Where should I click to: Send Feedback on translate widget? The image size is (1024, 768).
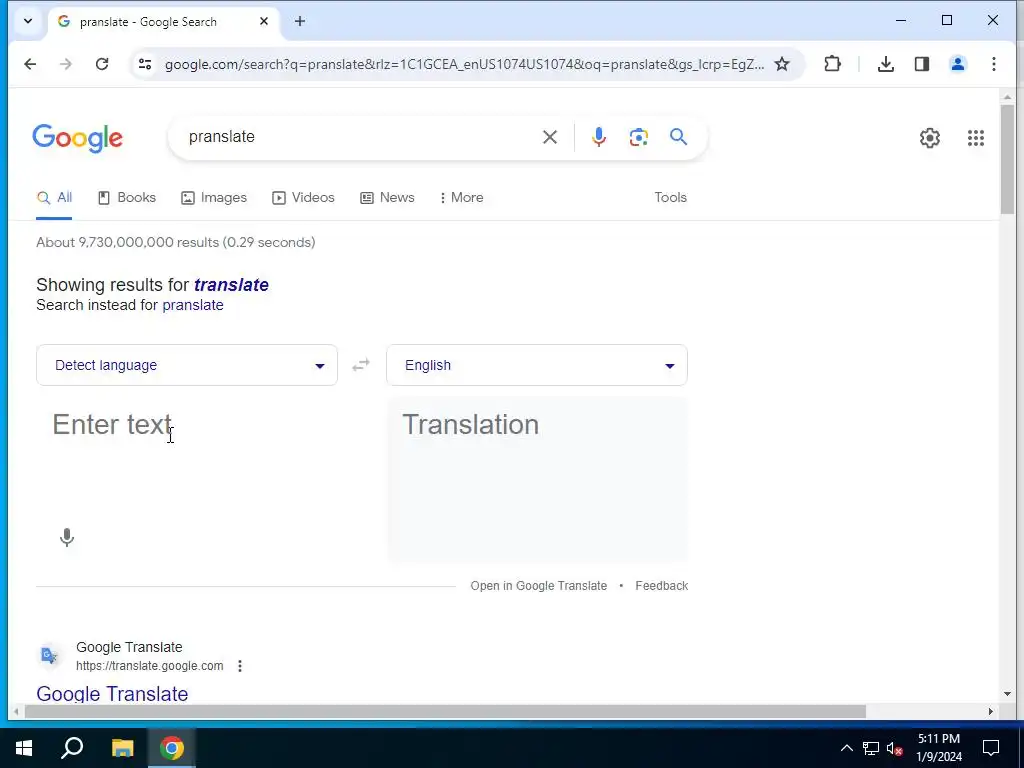pos(662,586)
